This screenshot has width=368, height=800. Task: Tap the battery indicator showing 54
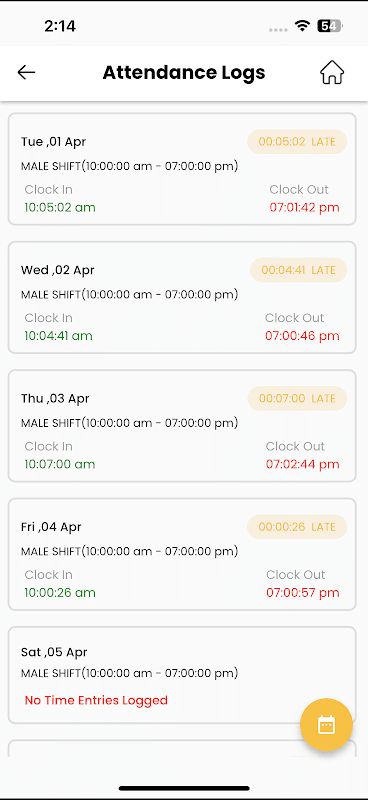[330, 26]
